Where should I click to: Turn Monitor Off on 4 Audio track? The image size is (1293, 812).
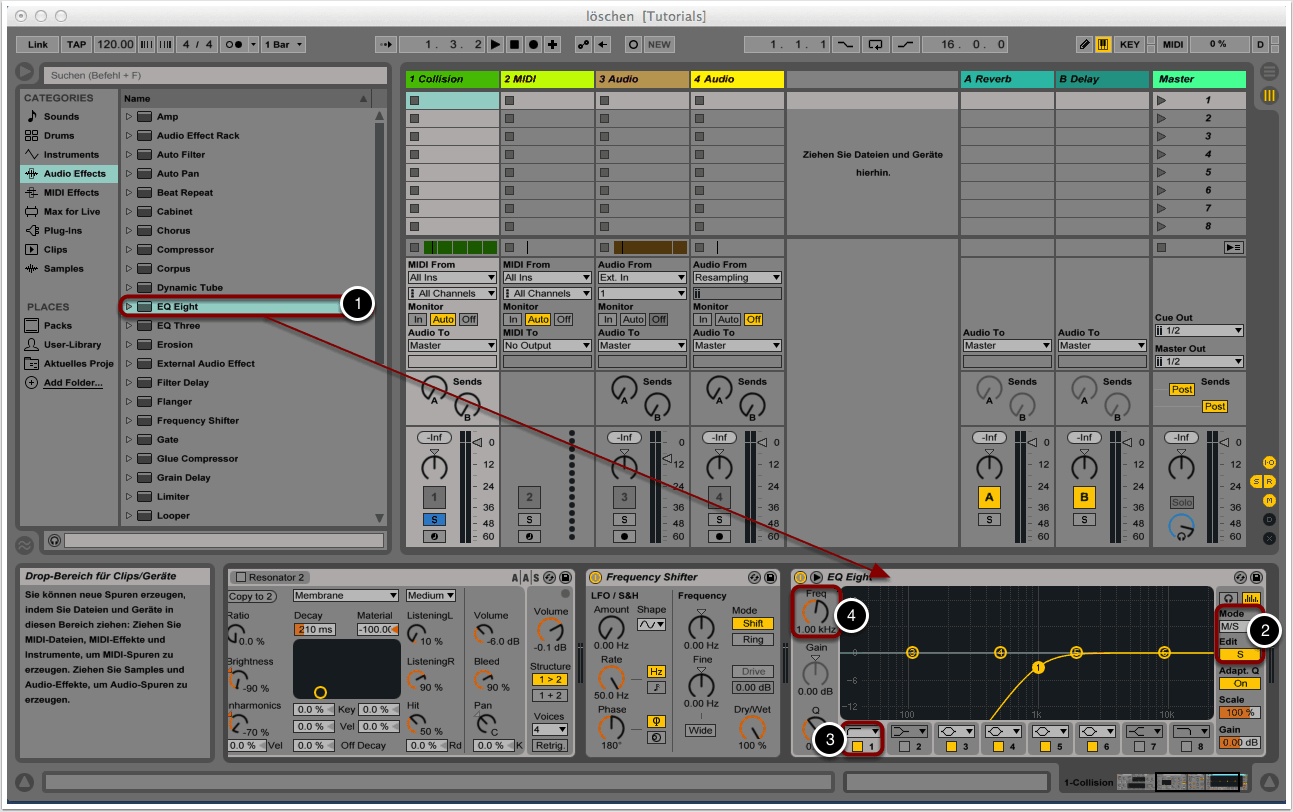pyautogui.click(x=752, y=319)
